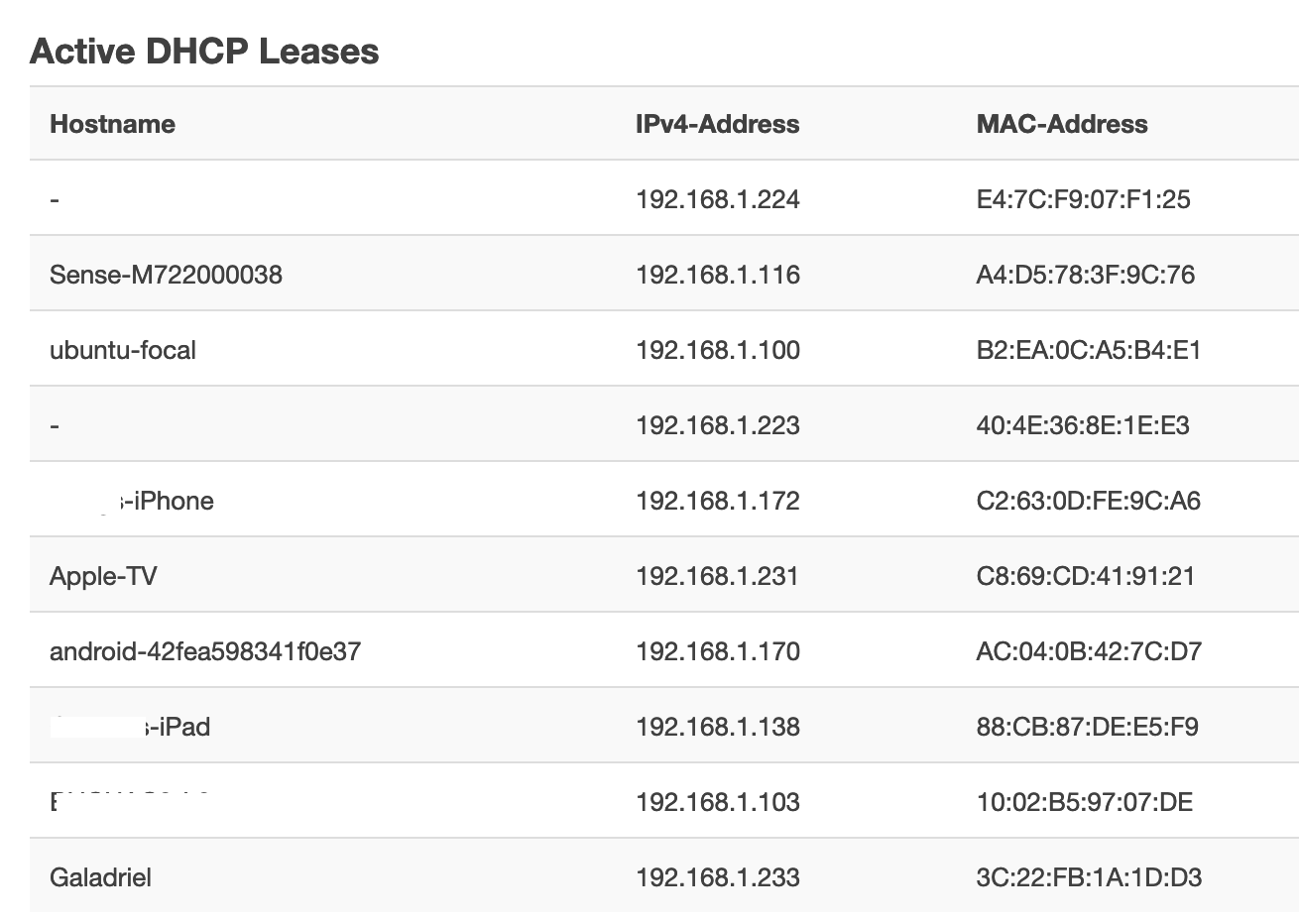Click MAC address C2:63:0D:FE:9C:A6
This screenshot has height=924, width=1299.
pyautogui.click(x=1089, y=501)
